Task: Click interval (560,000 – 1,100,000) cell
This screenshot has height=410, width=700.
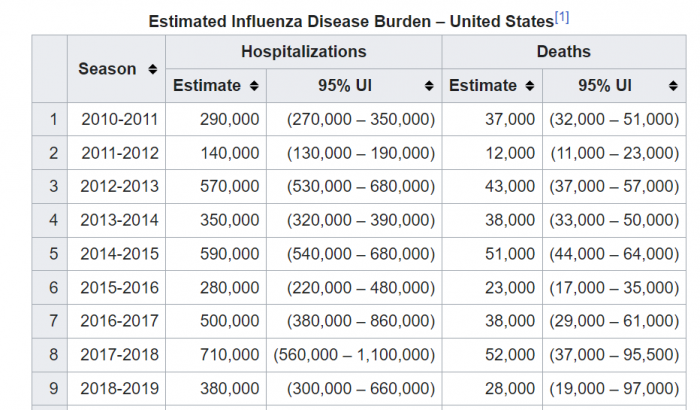Action: [x=354, y=356]
